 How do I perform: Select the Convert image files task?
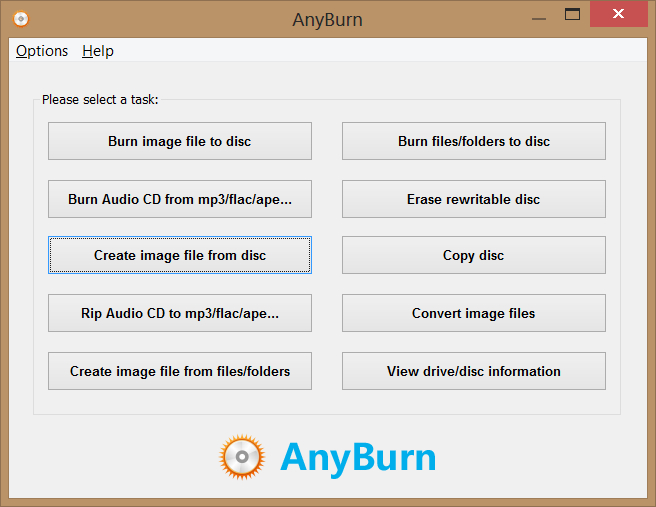[x=474, y=313]
